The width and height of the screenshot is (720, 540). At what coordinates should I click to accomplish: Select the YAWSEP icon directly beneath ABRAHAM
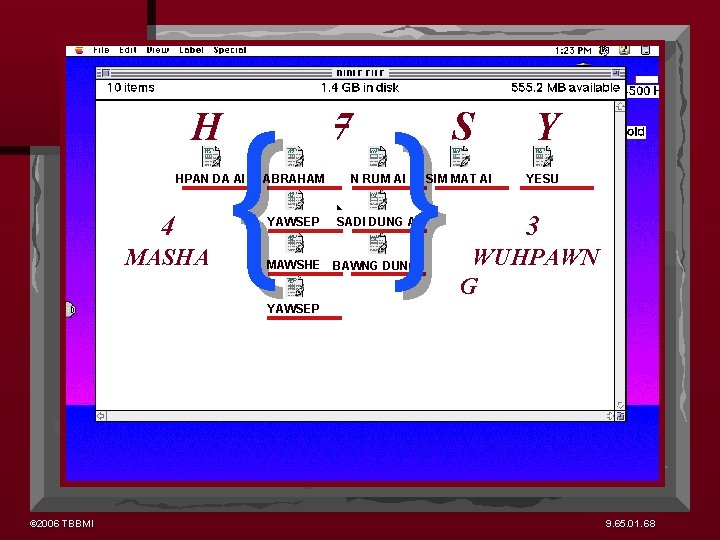(x=295, y=201)
